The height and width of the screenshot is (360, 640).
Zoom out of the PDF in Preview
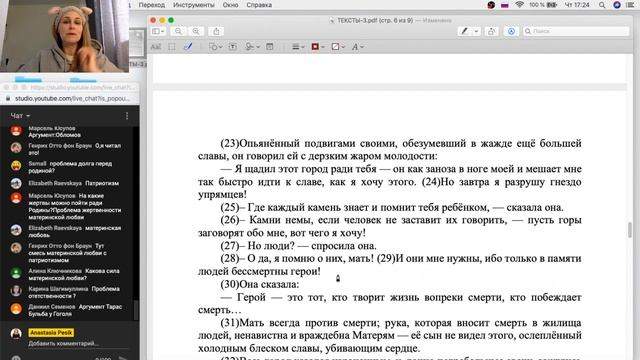tap(178, 31)
